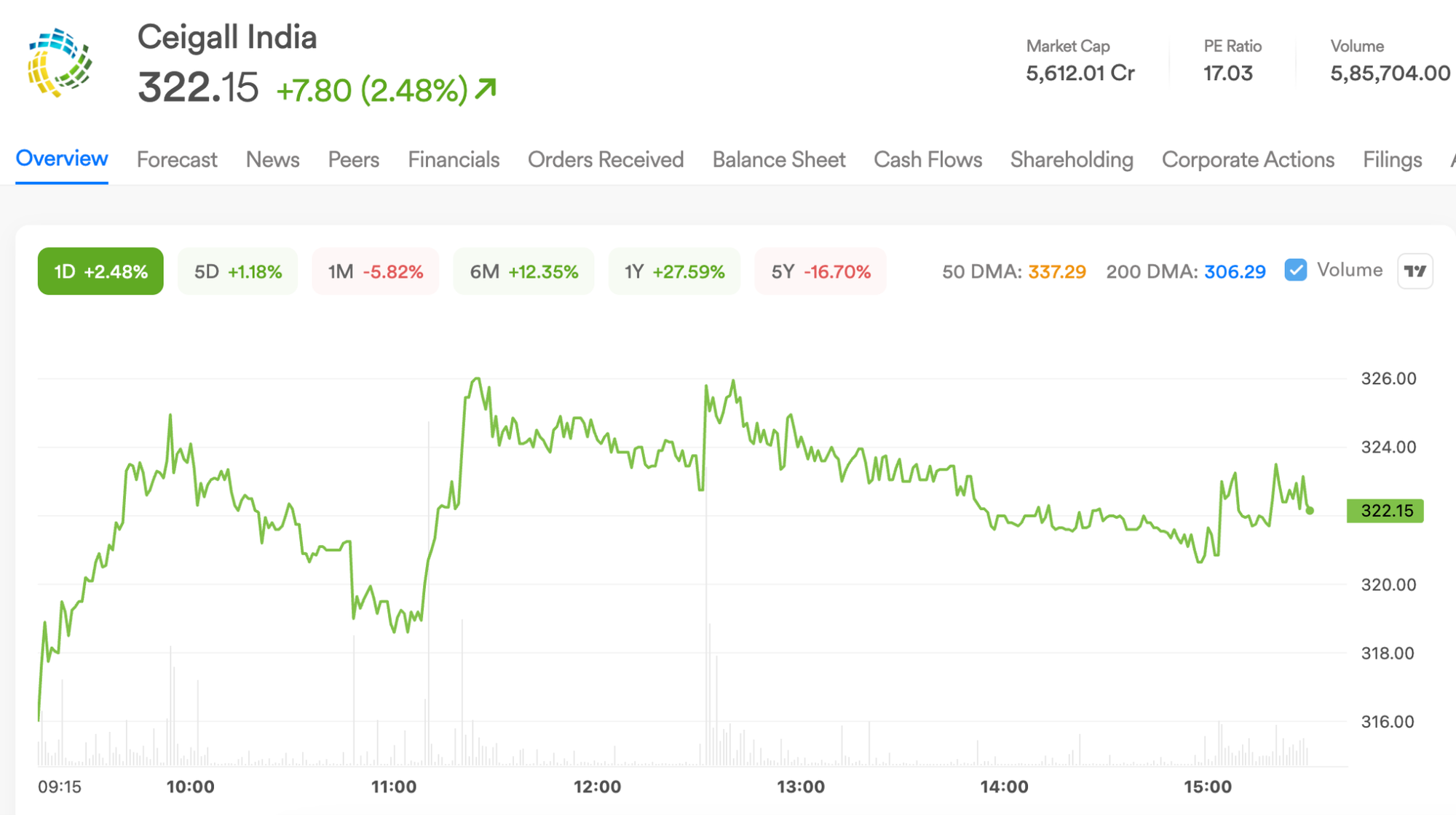The image size is (1456, 815).
Task: View the Balance Sheet tab
Action: click(x=779, y=159)
